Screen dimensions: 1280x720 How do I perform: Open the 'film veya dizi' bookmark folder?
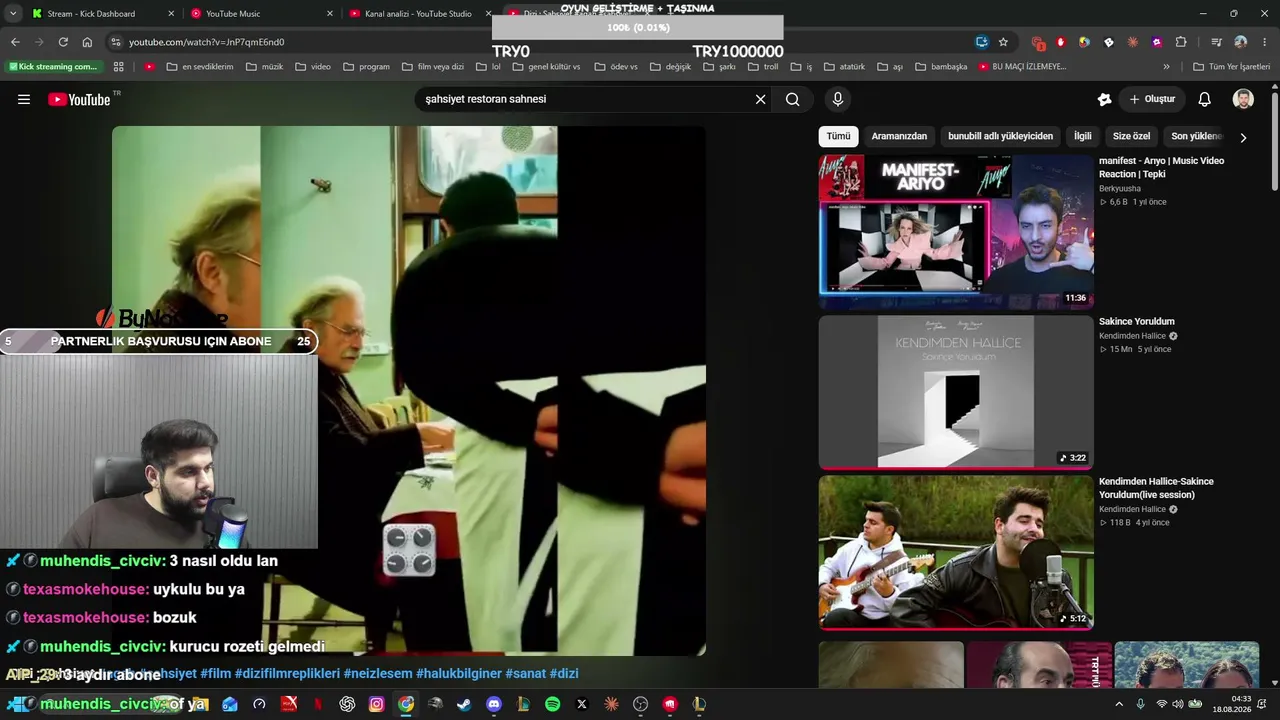pos(433,67)
